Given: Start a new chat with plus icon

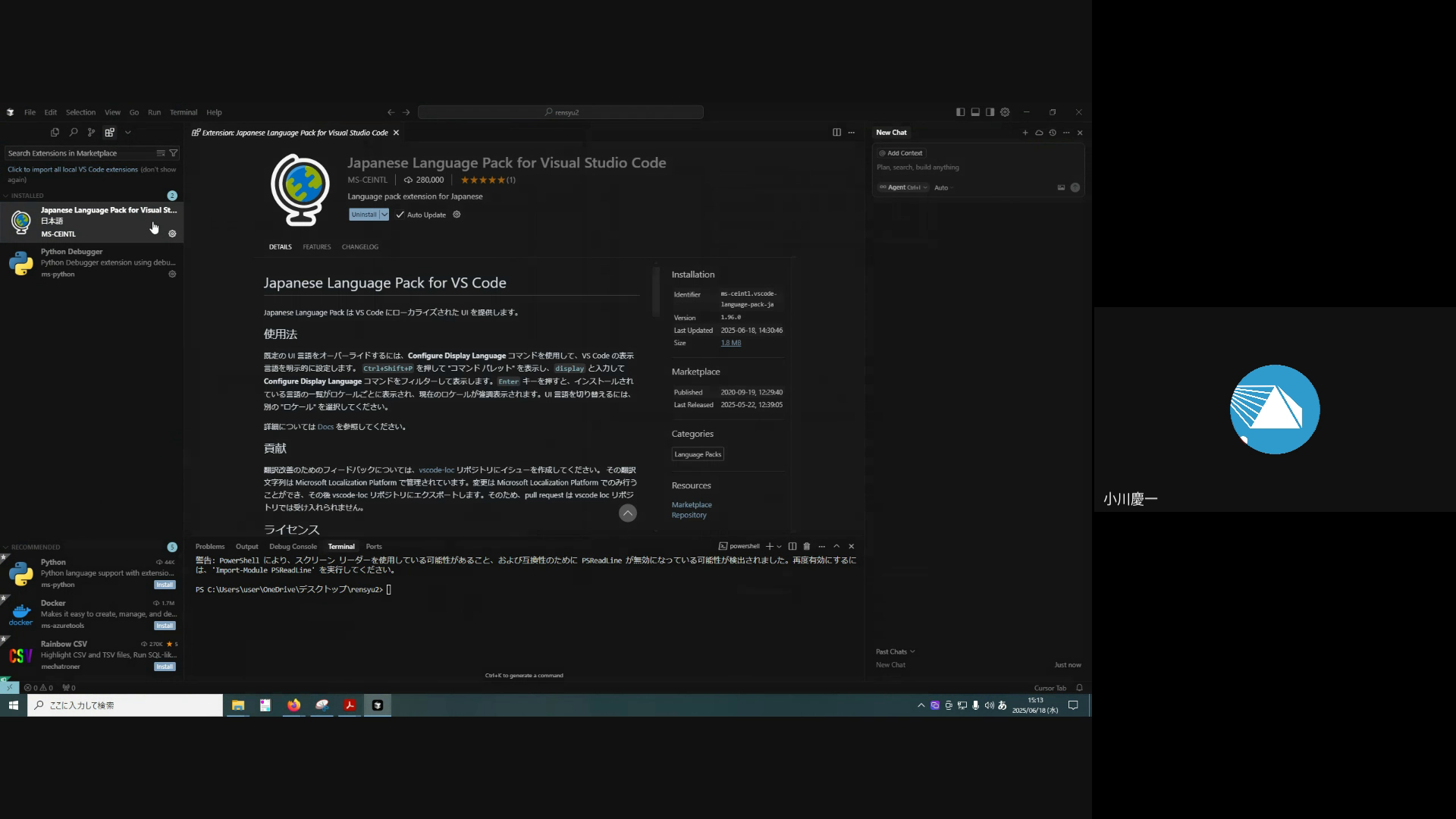Looking at the screenshot, I should pos(1025,133).
